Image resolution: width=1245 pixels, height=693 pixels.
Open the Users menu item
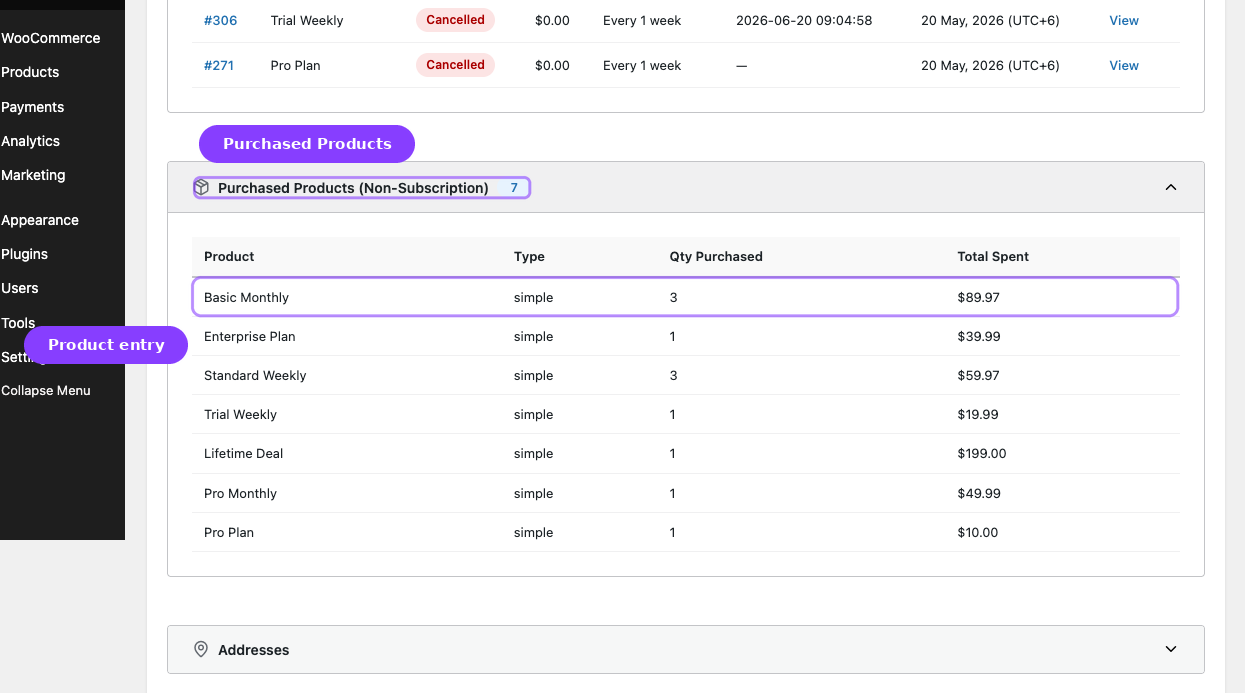(20, 288)
